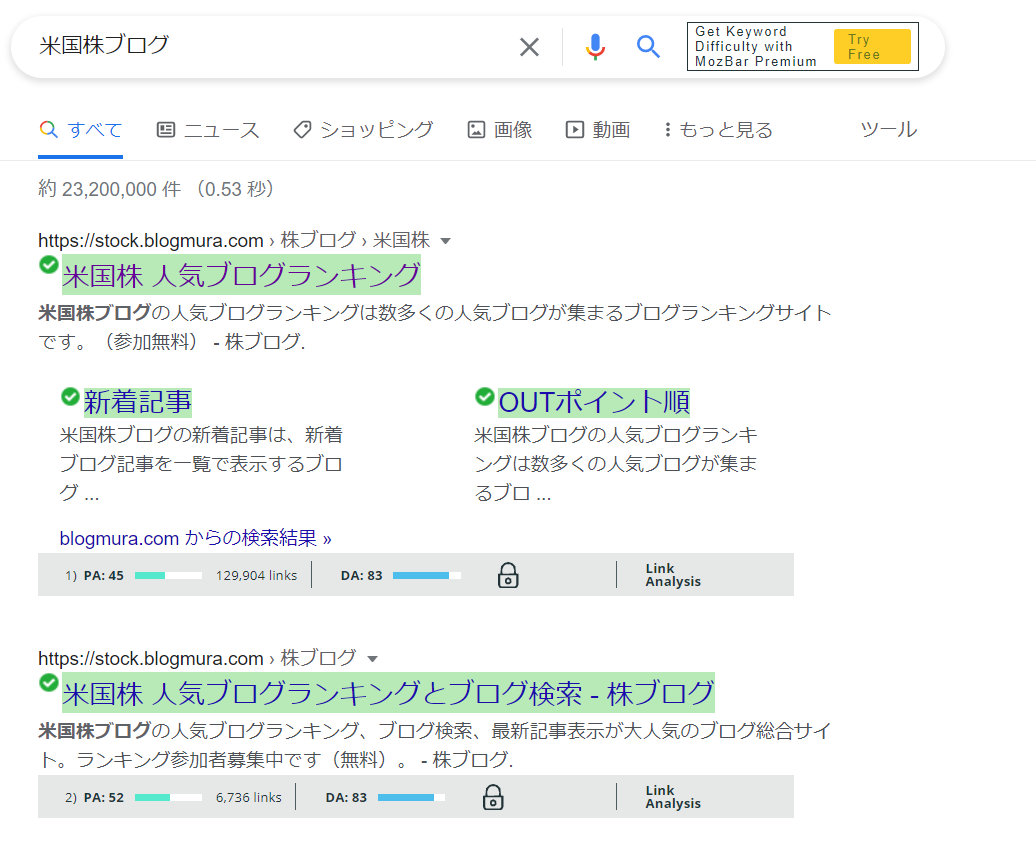This screenshot has height=857, width=1036.
Task: Click Get Keyword Difficulty MozBar text
Action: click(756, 47)
